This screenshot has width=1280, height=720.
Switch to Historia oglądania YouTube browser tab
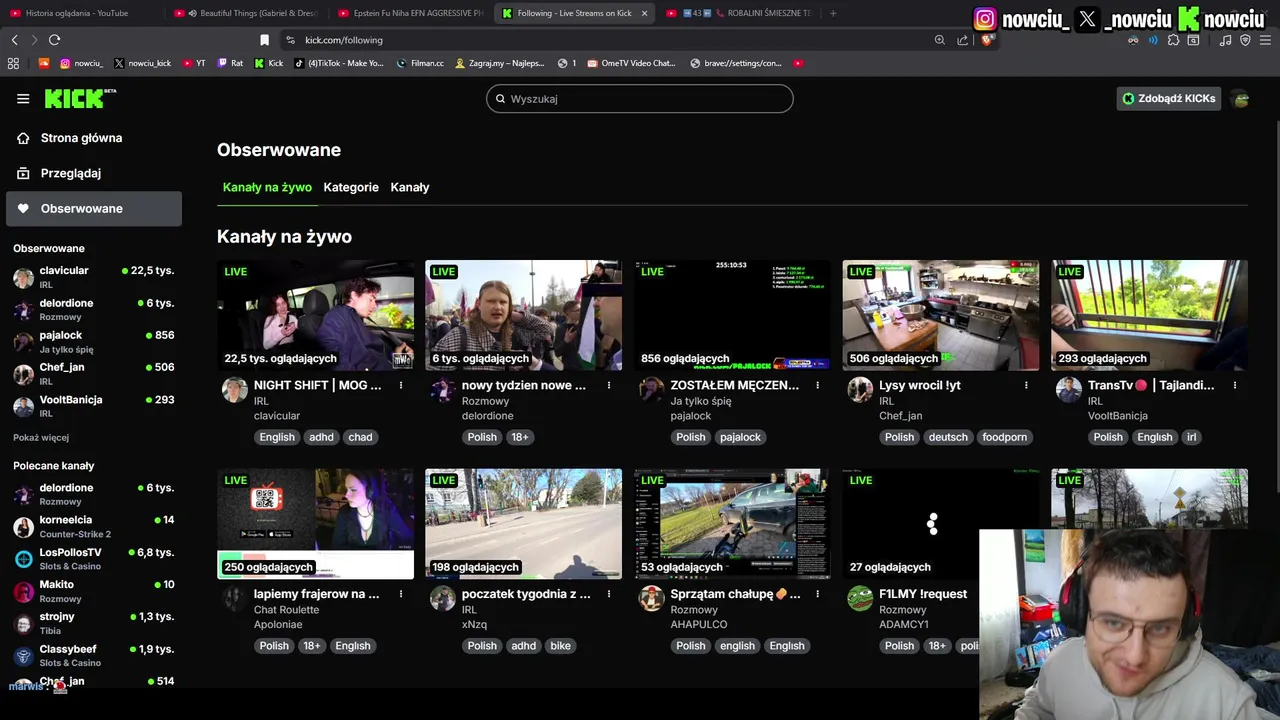[x=78, y=13]
